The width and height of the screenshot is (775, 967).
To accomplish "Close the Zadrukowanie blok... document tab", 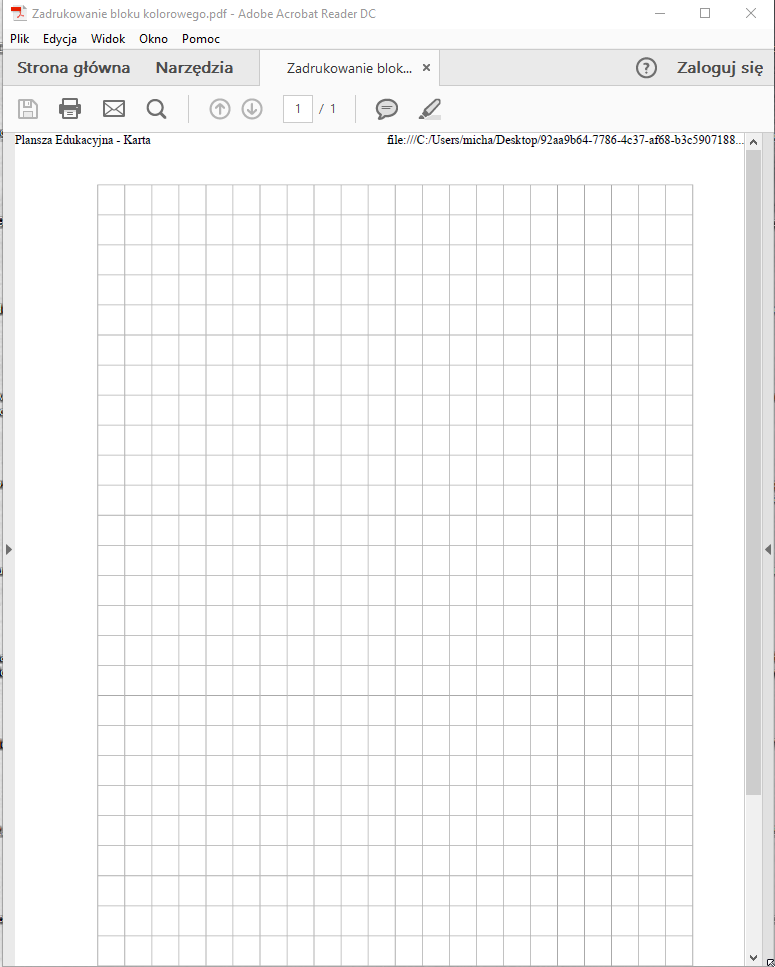I will 426,68.
